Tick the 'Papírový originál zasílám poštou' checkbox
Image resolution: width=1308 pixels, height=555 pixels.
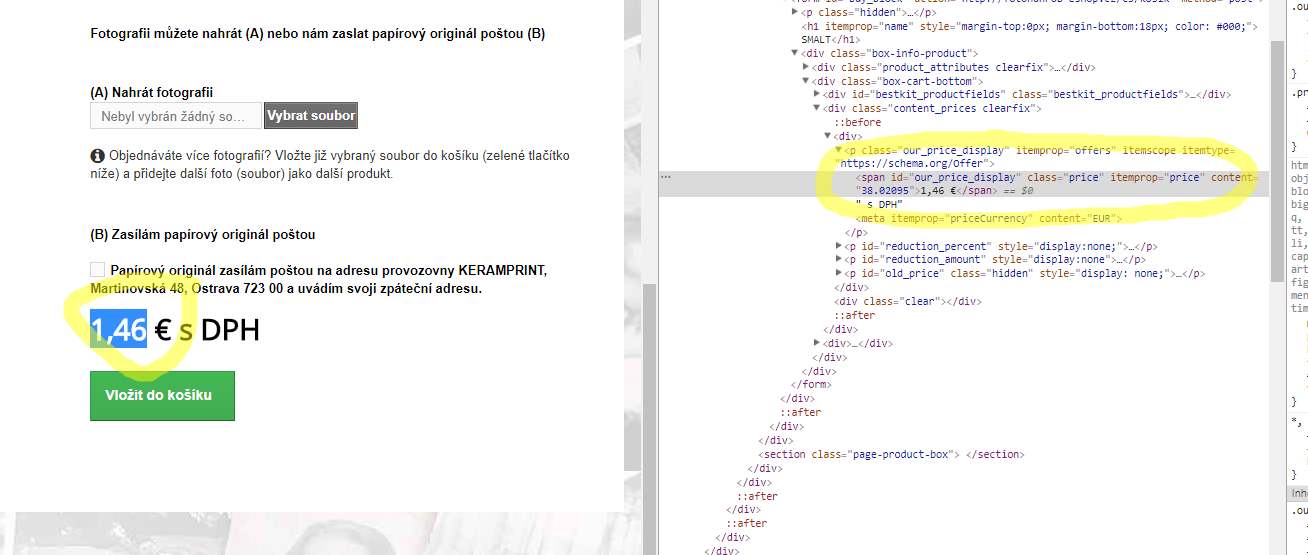97,270
